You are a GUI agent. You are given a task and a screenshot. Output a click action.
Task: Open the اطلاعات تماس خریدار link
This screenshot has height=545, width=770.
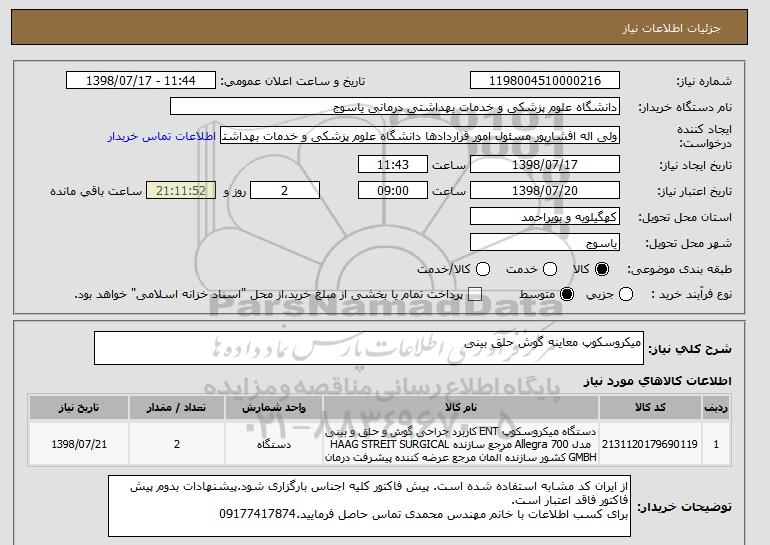coord(162,136)
